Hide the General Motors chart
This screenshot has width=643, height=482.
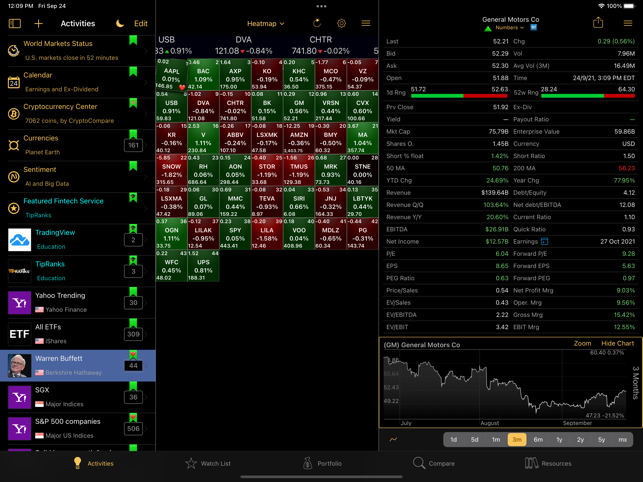617,343
